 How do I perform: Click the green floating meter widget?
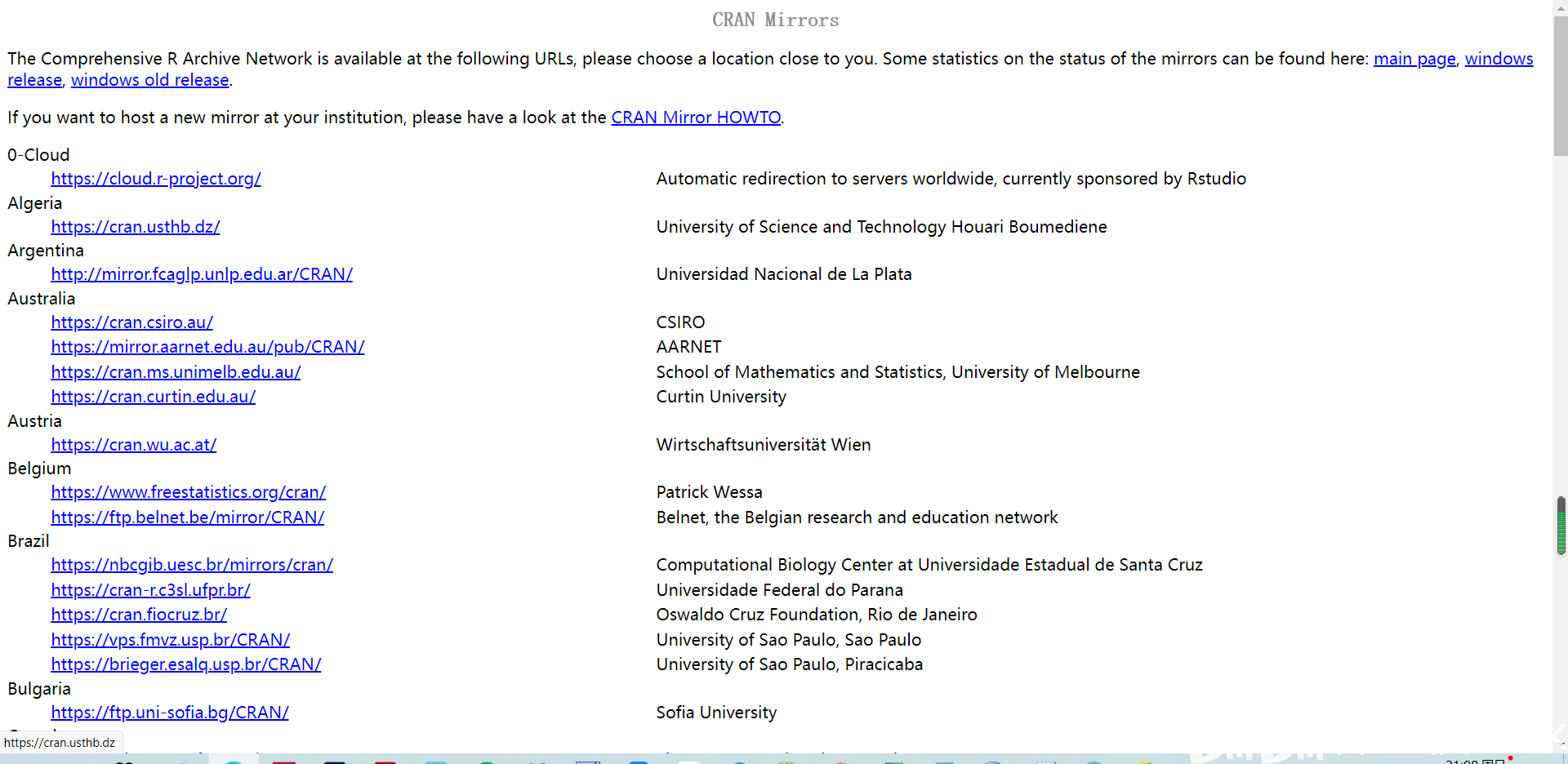[1561, 526]
